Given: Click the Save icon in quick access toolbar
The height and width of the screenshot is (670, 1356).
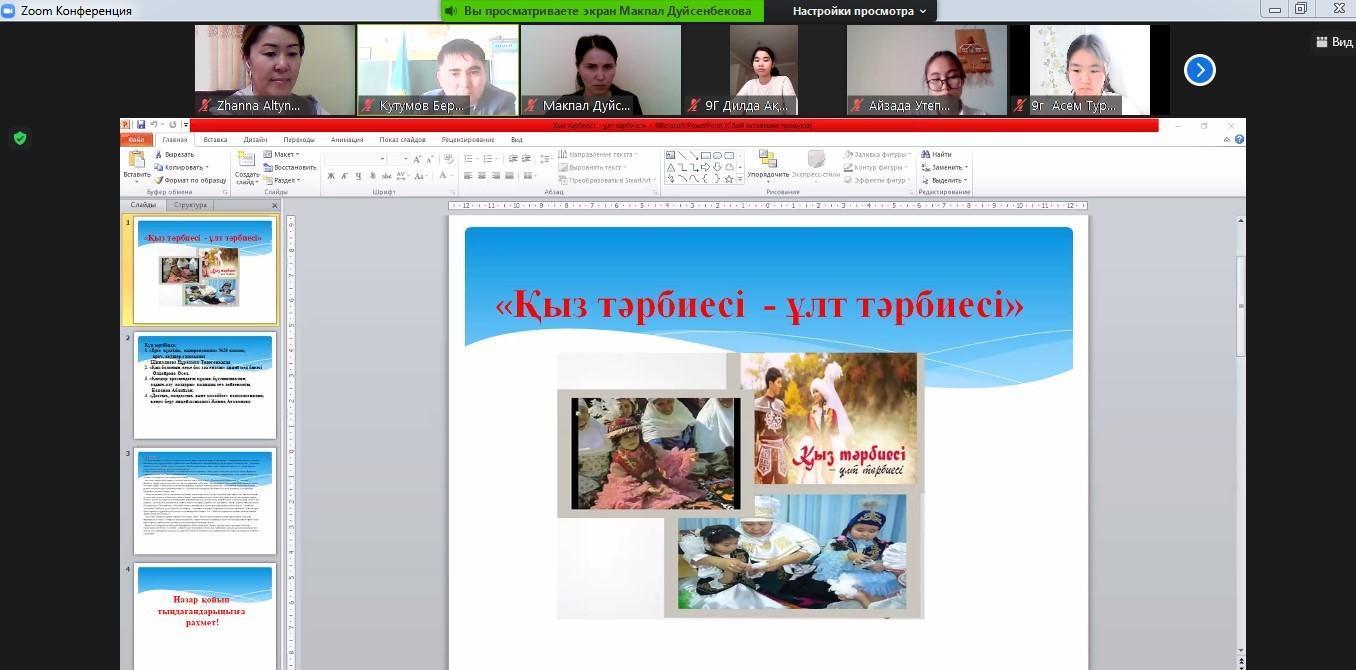Looking at the screenshot, I should 141,125.
